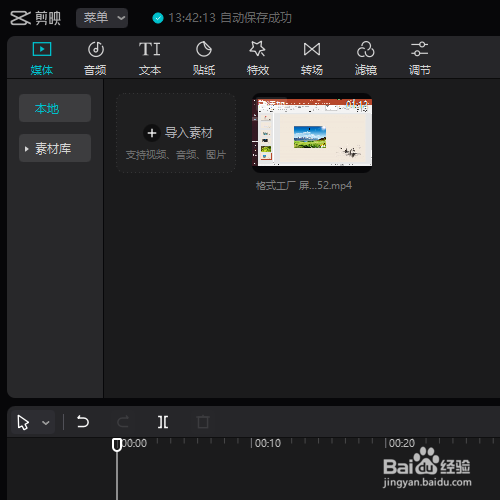
Task: Click the timeline playhead handle
Action: [x=117, y=445]
